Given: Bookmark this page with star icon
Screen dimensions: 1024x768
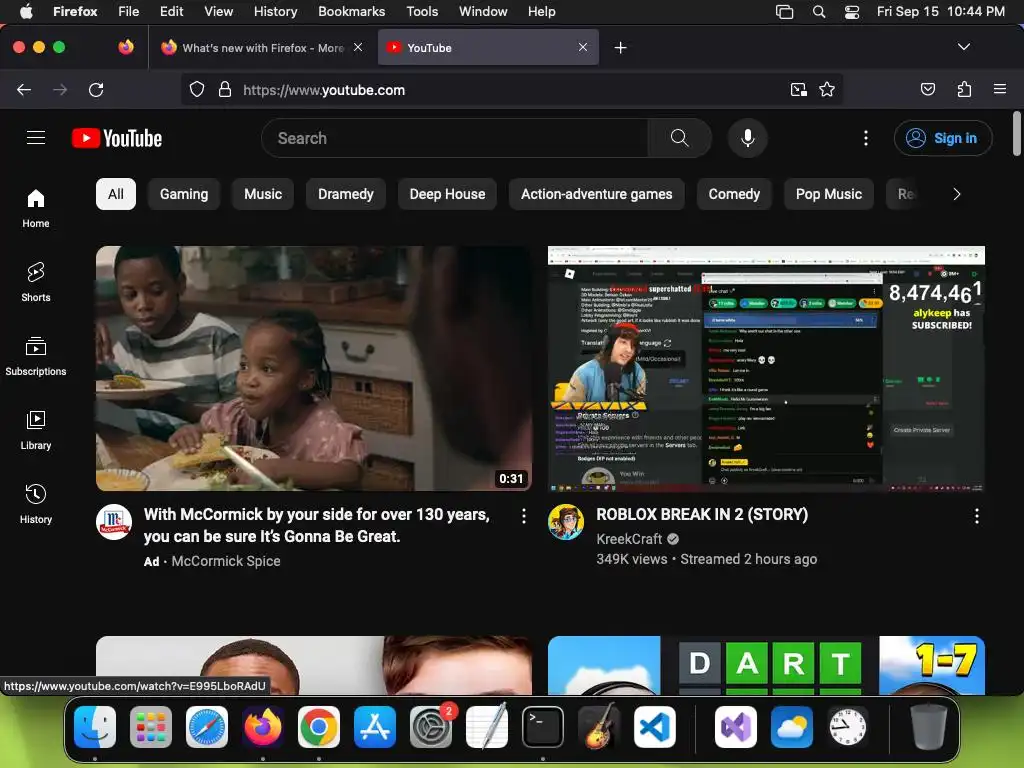Looking at the screenshot, I should click(x=827, y=89).
